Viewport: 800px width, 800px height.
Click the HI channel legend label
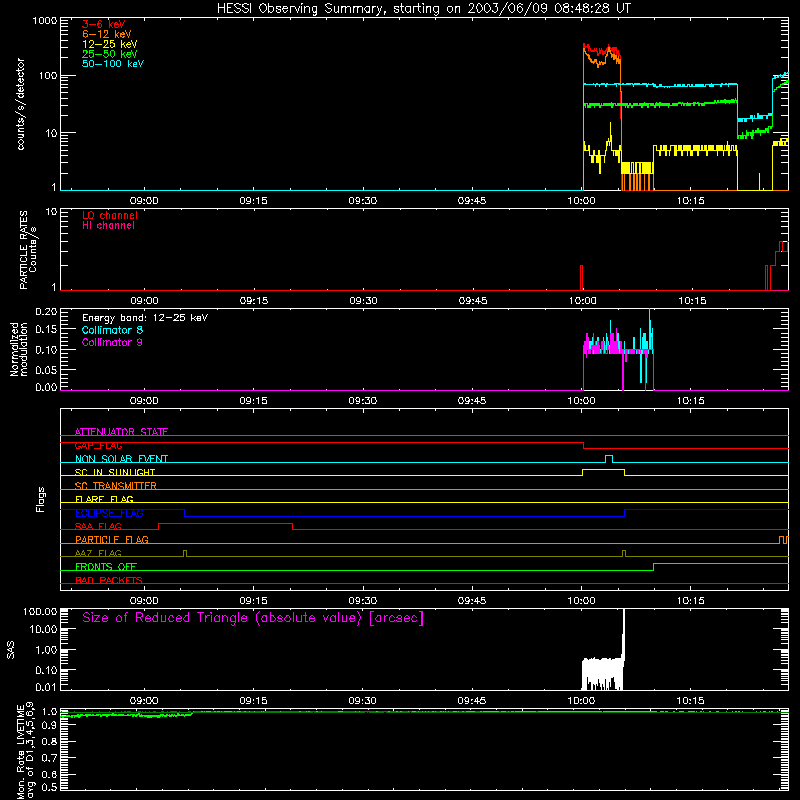(108, 226)
